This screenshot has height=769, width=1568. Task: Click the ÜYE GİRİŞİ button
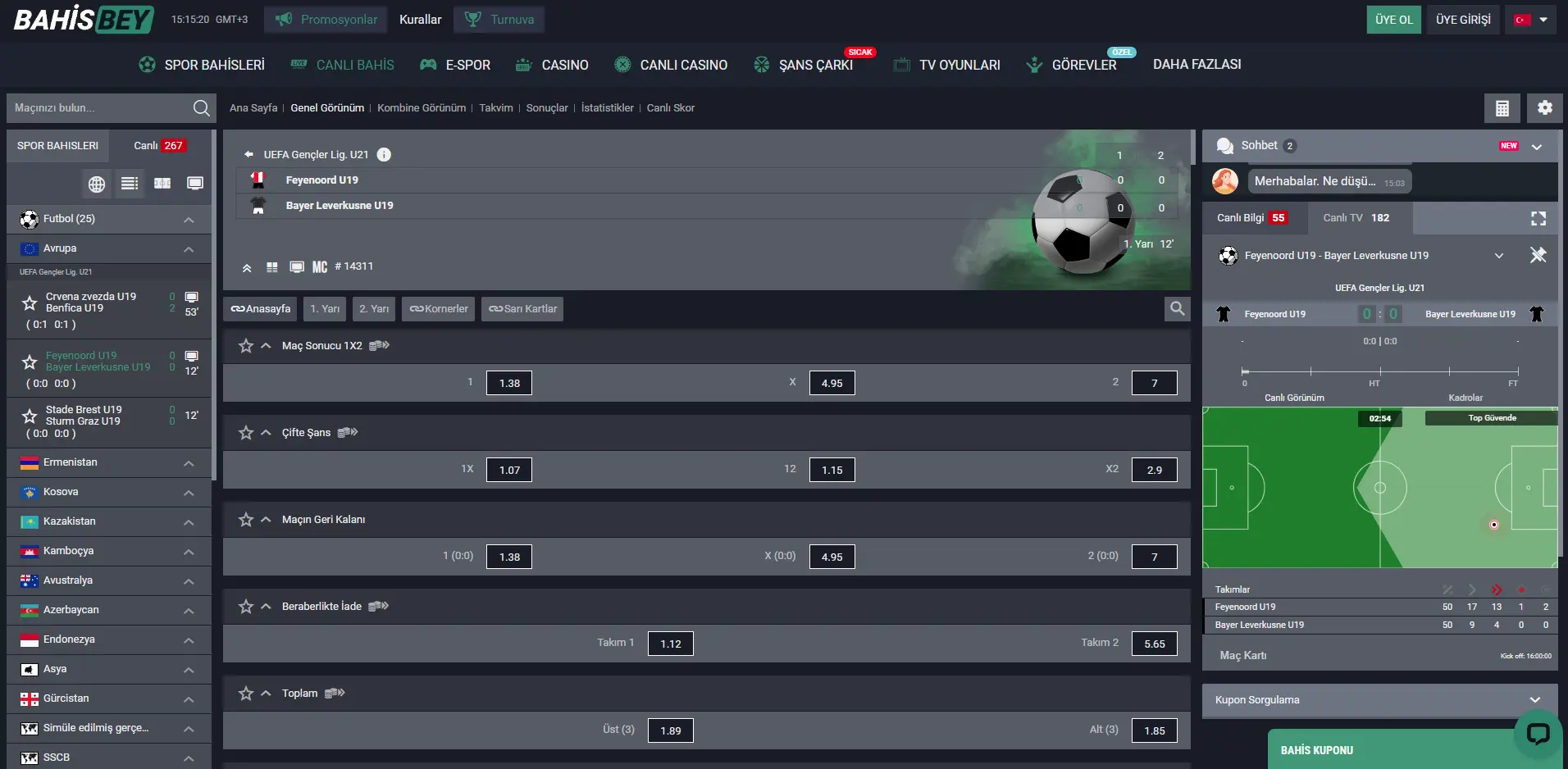[1463, 20]
